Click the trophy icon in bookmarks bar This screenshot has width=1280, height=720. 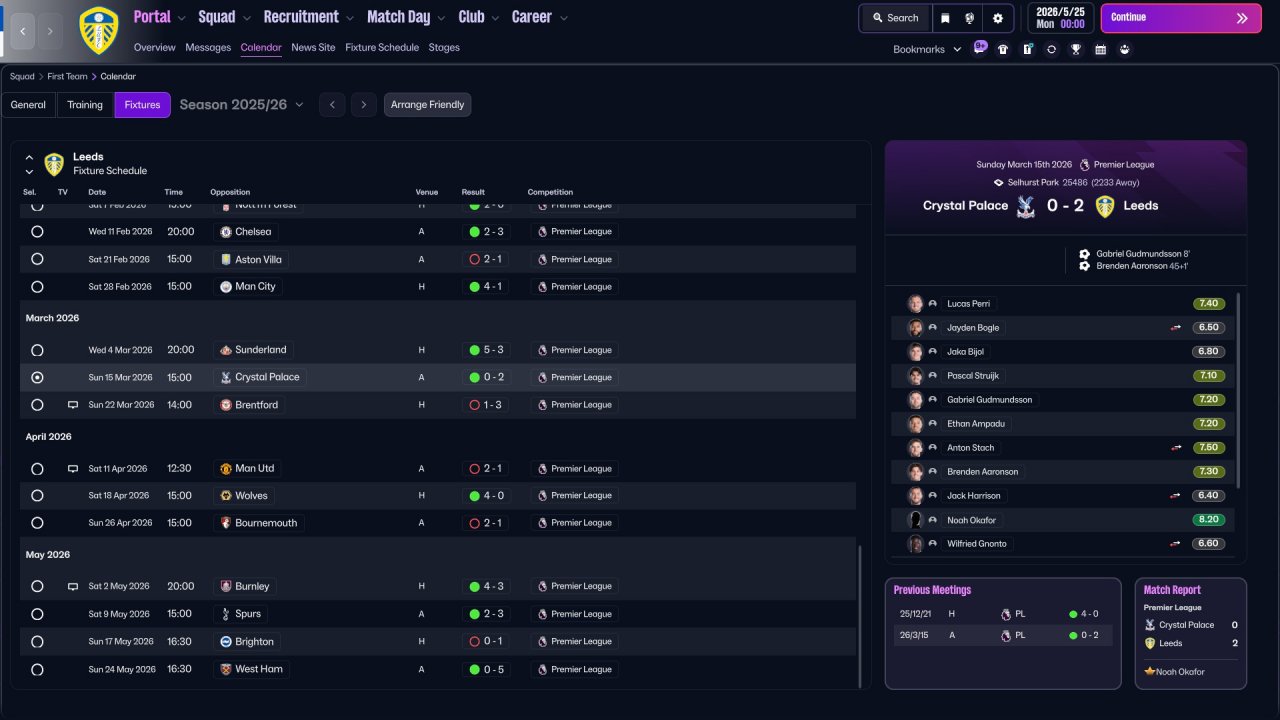pyautogui.click(x=1076, y=49)
